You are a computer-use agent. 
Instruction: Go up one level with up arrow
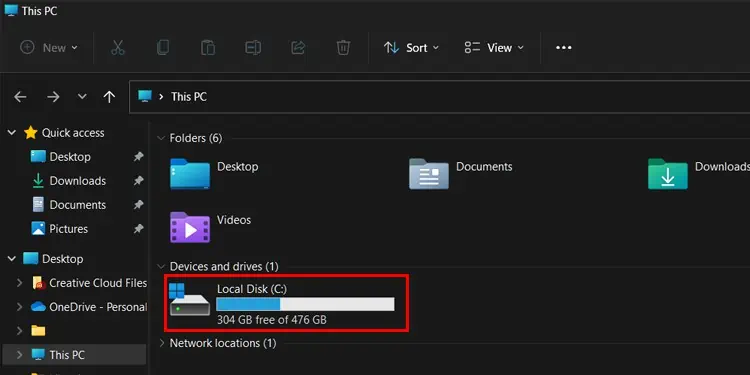pyautogui.click(x=109, y=97)
